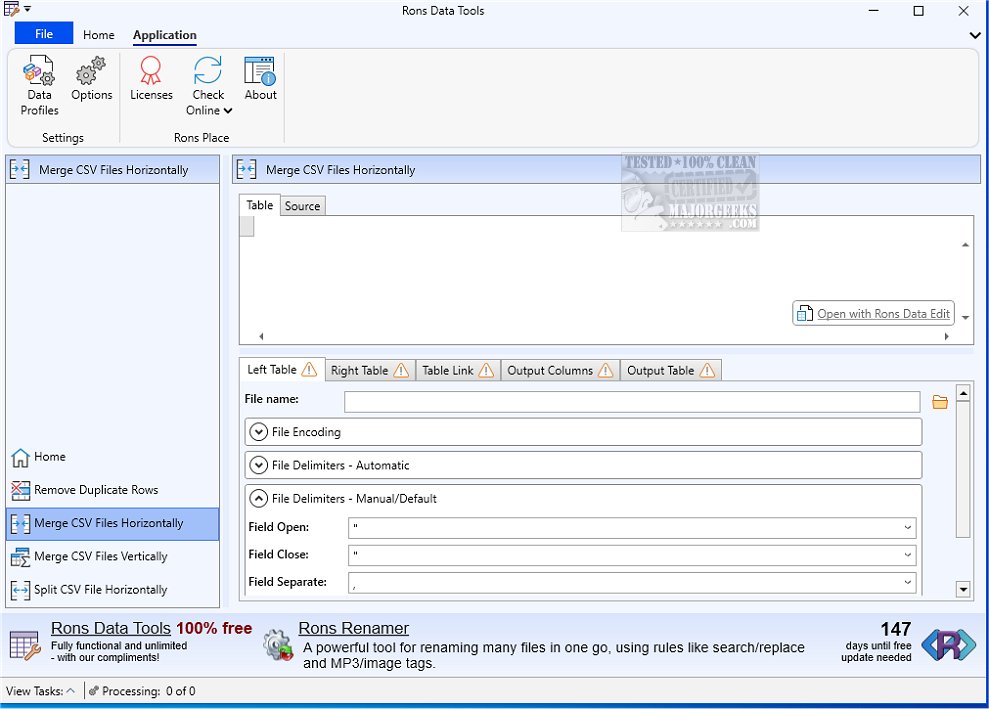Open the Output Columns tab

click(560, 370)
